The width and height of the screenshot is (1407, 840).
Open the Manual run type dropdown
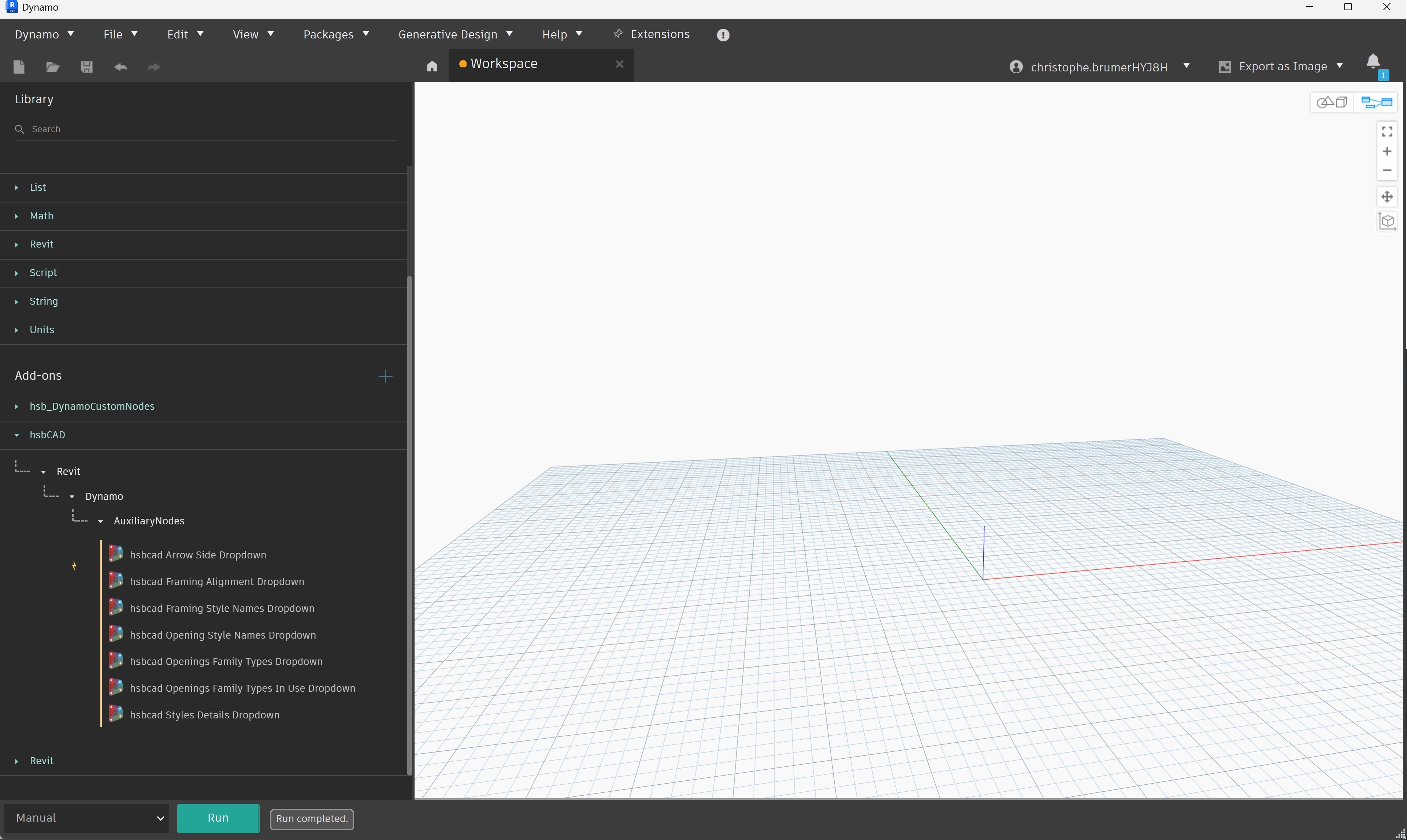tap(87, 818)
